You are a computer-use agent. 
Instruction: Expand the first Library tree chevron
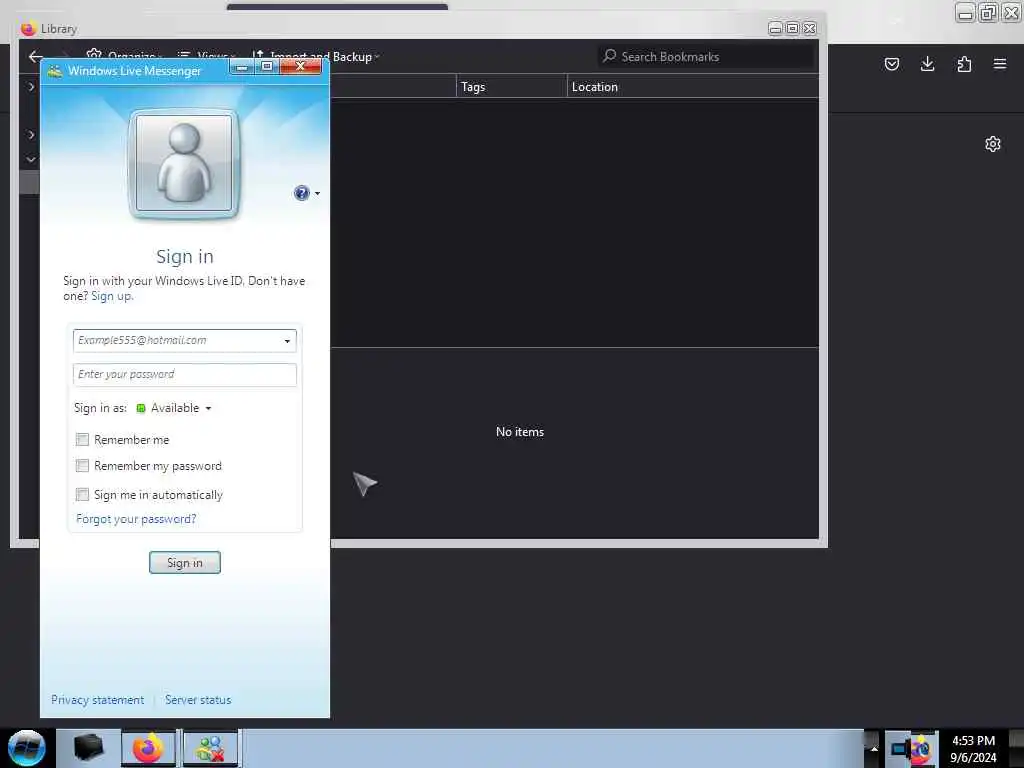point(31,86)
